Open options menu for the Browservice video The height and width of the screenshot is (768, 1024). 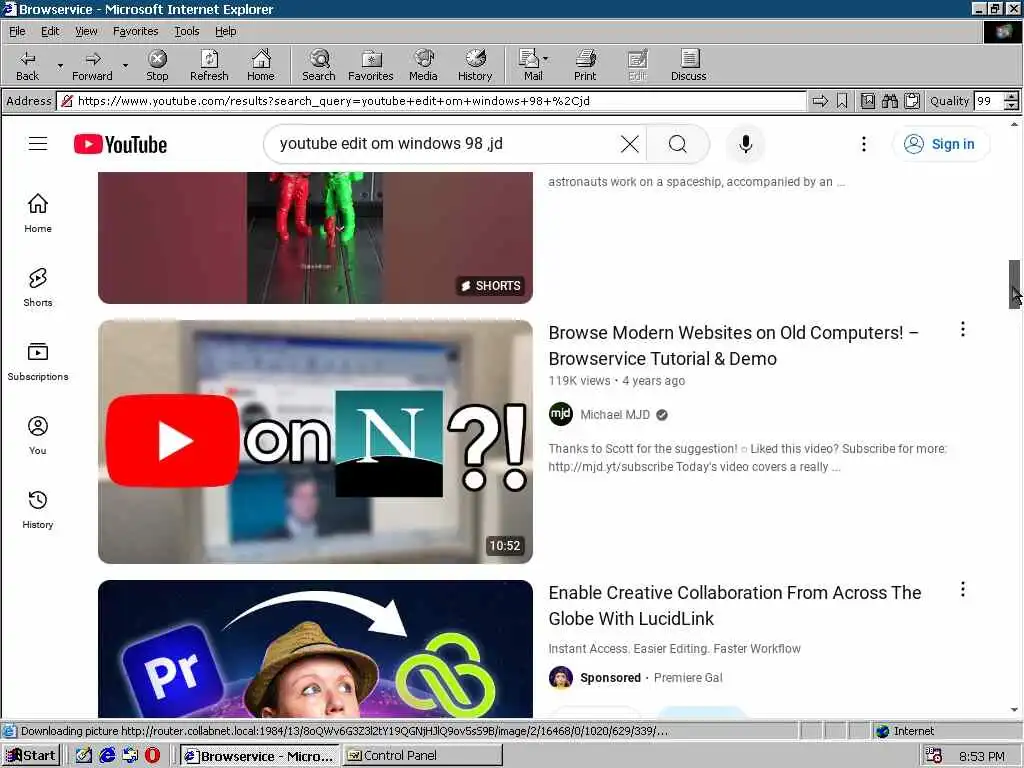pos(963,329)
